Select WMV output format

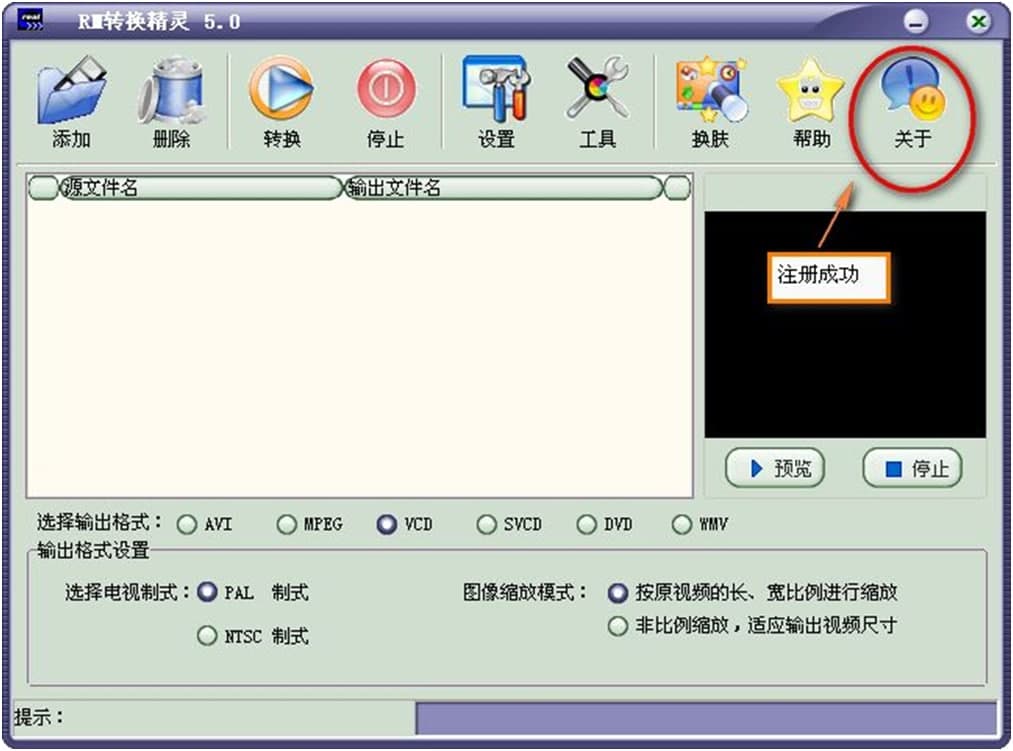681,523
